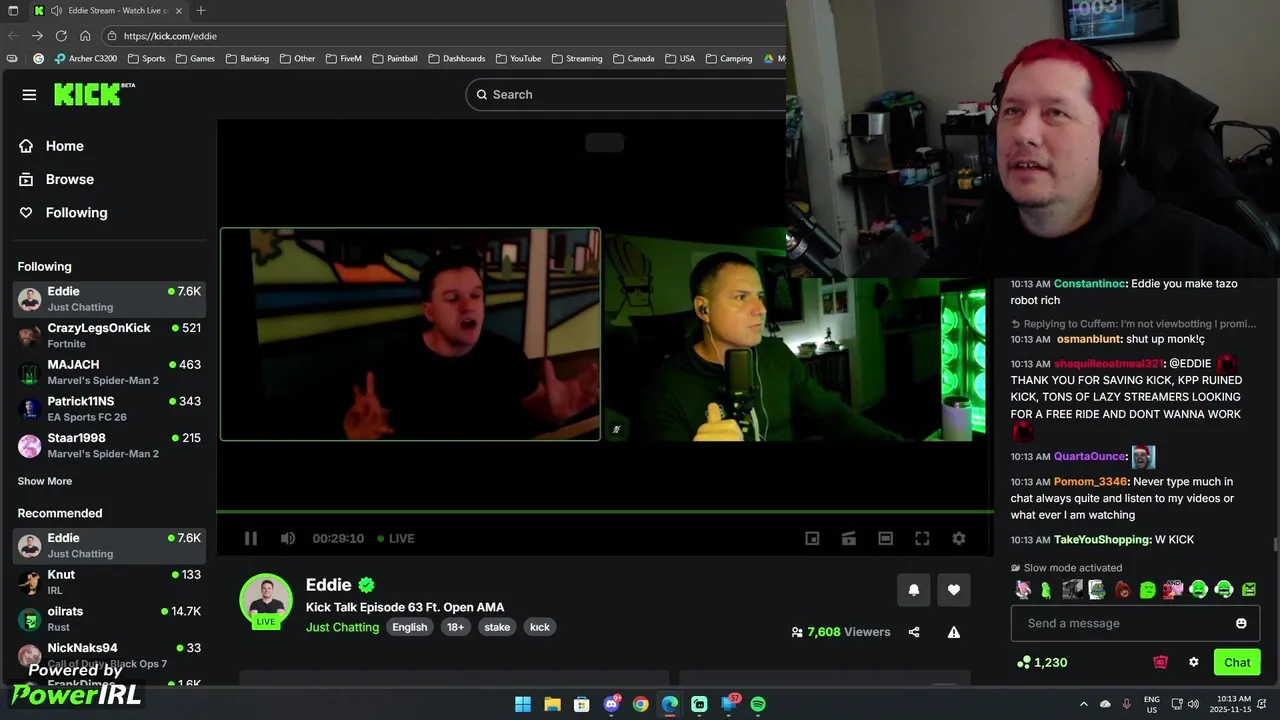Viewport: 1280px width, 720px height.
Task: Enter fullscreen in the video player
Action: click(922, 538)
